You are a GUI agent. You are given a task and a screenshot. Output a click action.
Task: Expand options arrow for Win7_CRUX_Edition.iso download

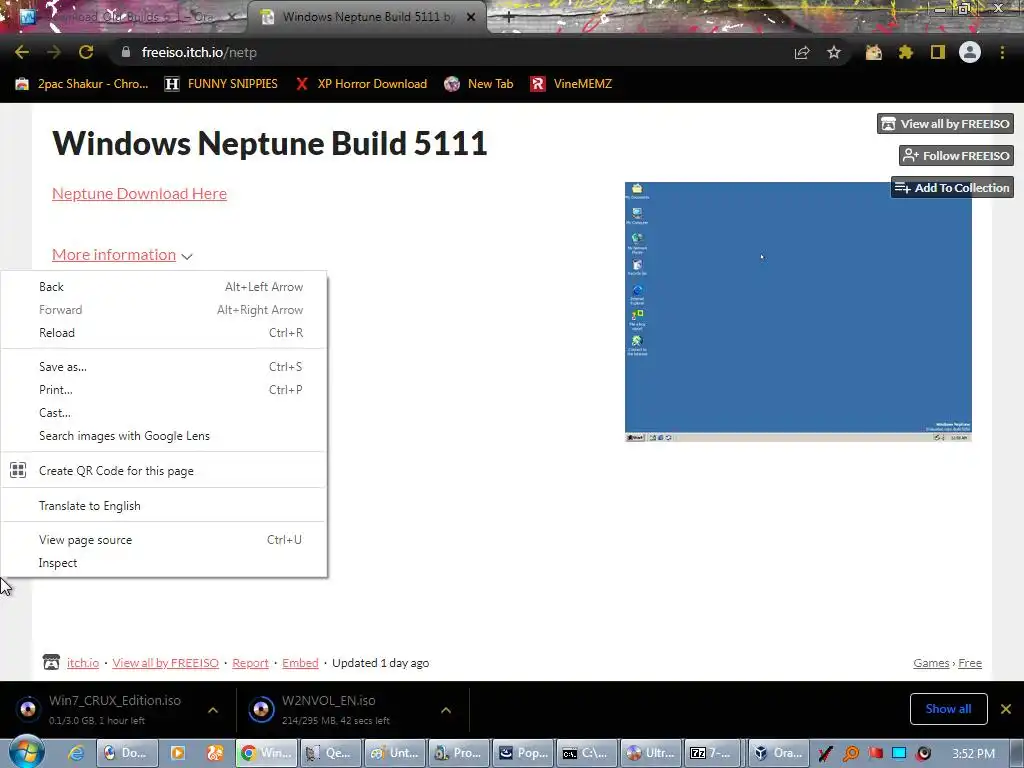coord(213,710)
